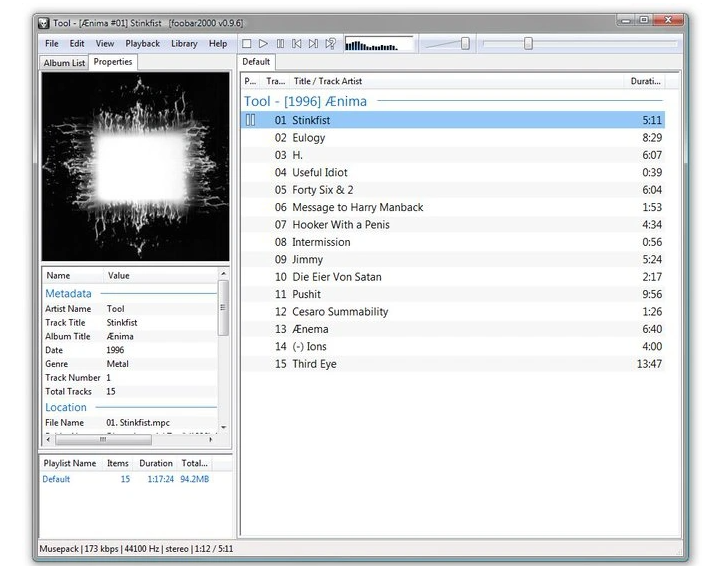Skip to the next track
The height and width of the screenshot is (566, 710).
[313, 43]
